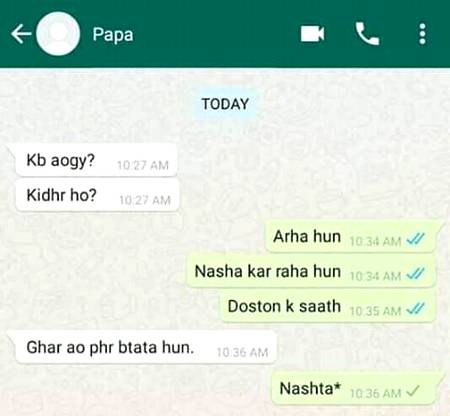Image resolution: width=450 pixels, height=416 pixels.
Task: Click read ticks on 'Doston k saath'
Action: pyautogui.click(x=416, y=309)
